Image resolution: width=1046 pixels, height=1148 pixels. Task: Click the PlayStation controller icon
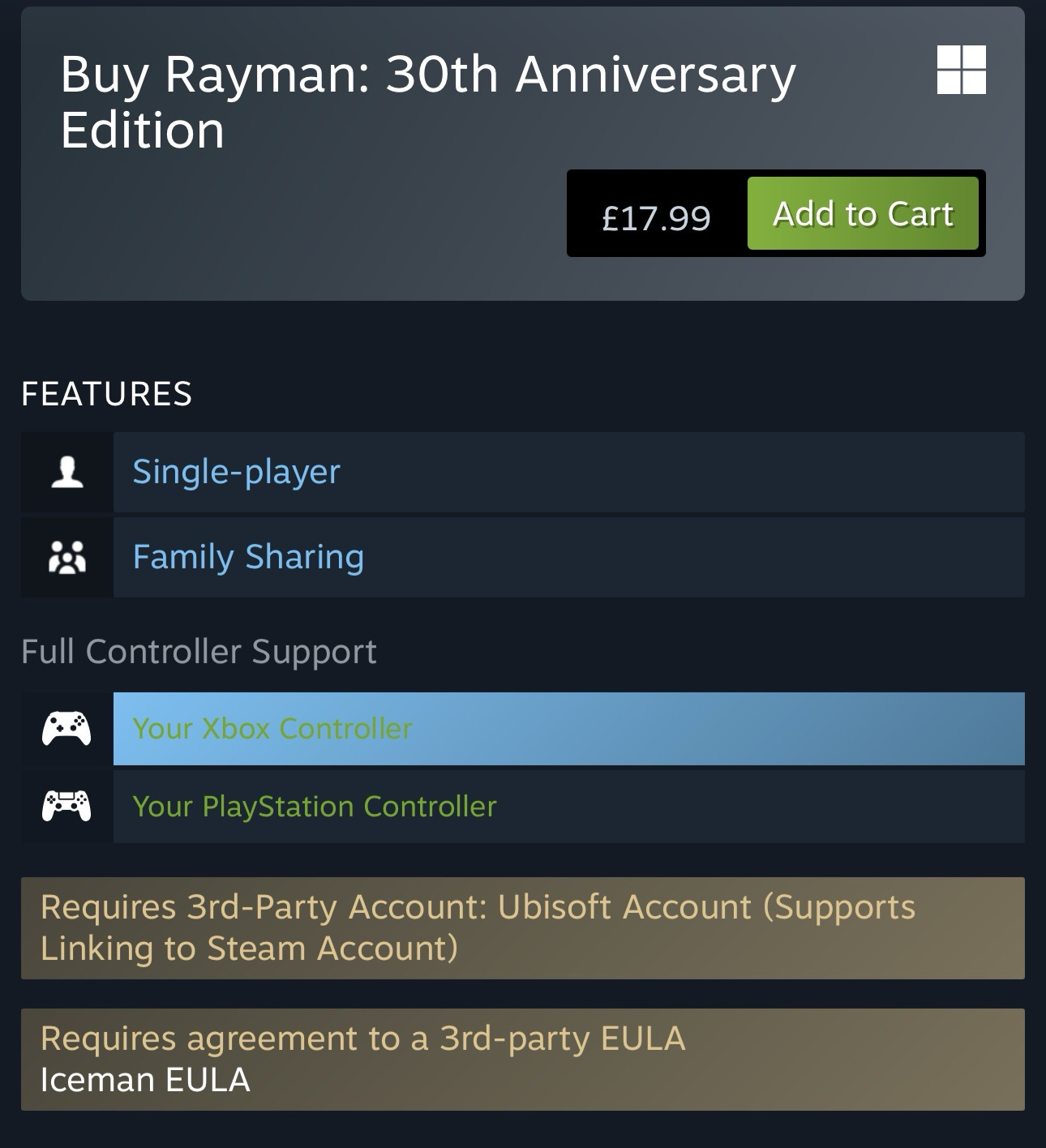[66, 806]
